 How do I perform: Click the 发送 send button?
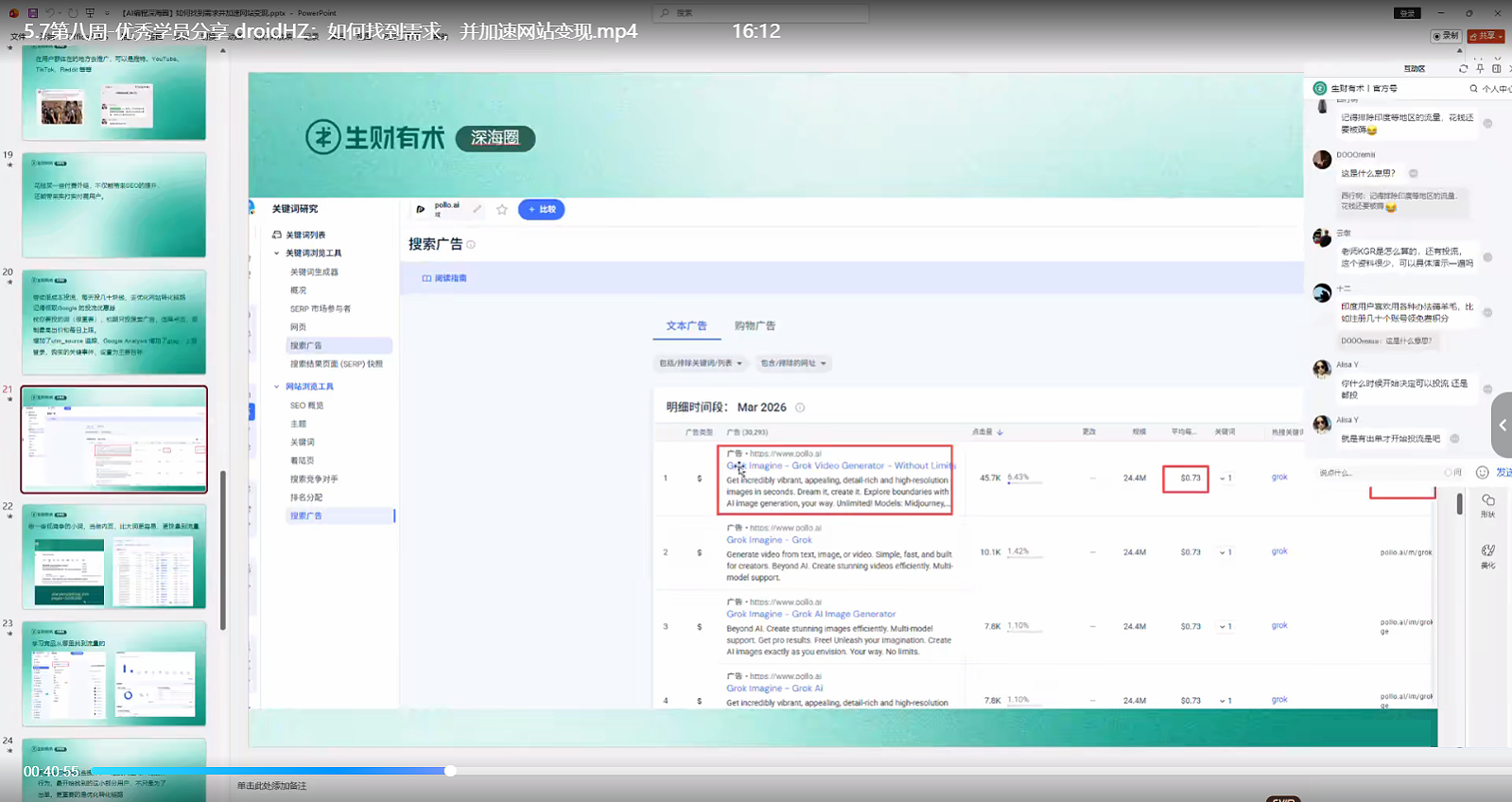[x=1503, y=473]
